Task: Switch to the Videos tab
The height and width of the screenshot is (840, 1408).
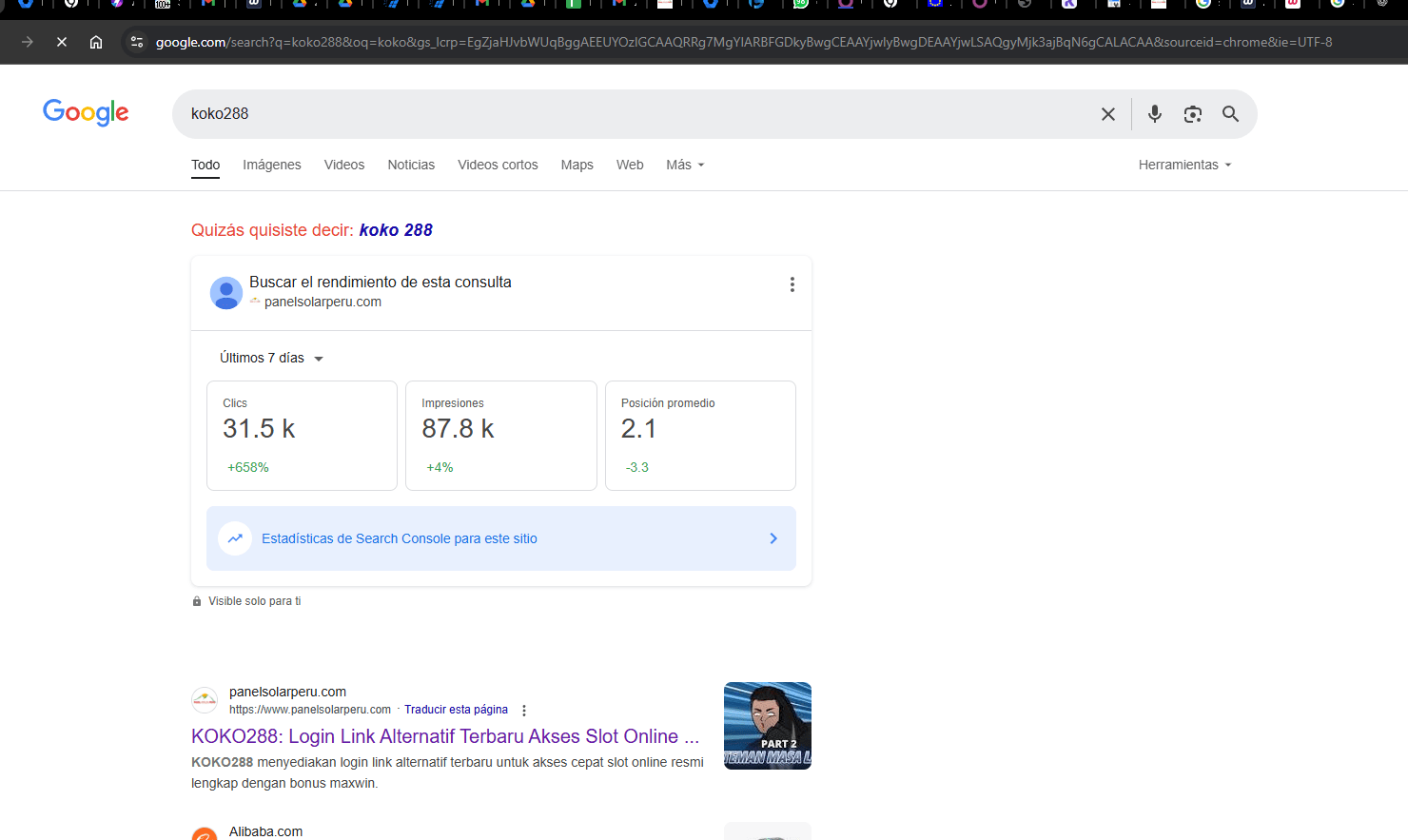Action: 344,166
